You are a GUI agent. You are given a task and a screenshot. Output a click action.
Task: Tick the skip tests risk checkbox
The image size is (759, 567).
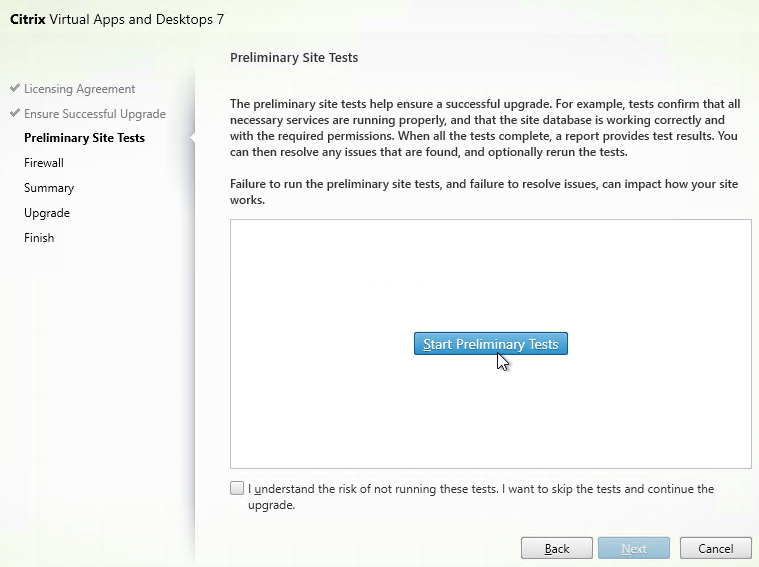237,488
